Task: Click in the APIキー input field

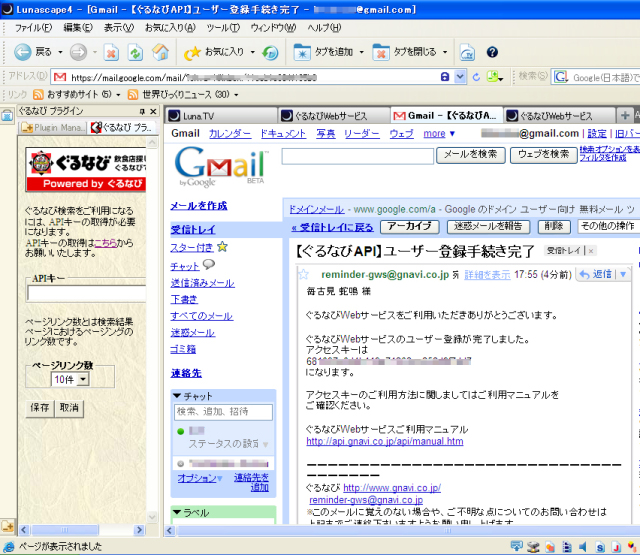Action: click(x=86, y=293)
